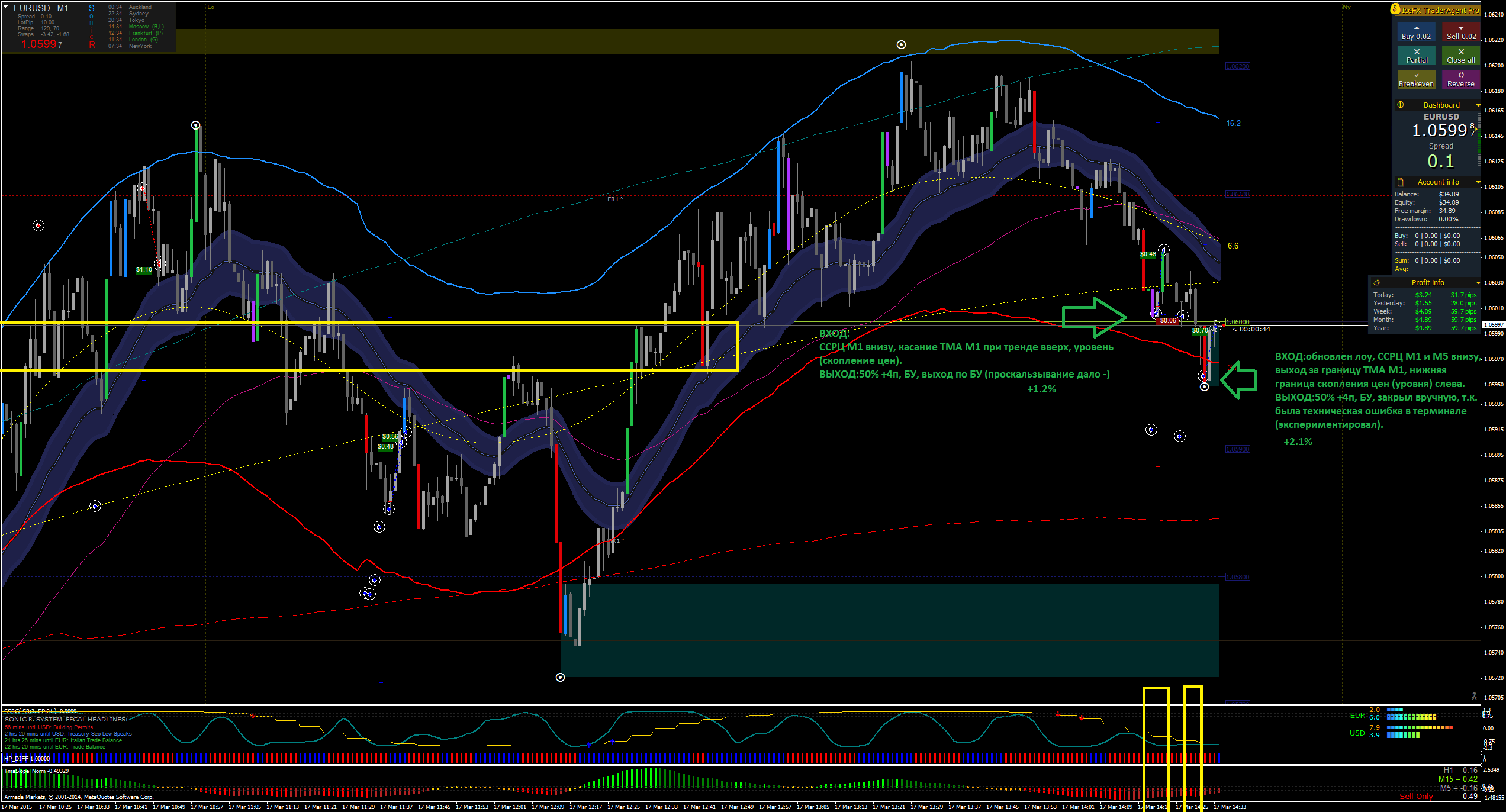
Task: Click the USD 7.9 strength bar
Action: (1420, 727)
